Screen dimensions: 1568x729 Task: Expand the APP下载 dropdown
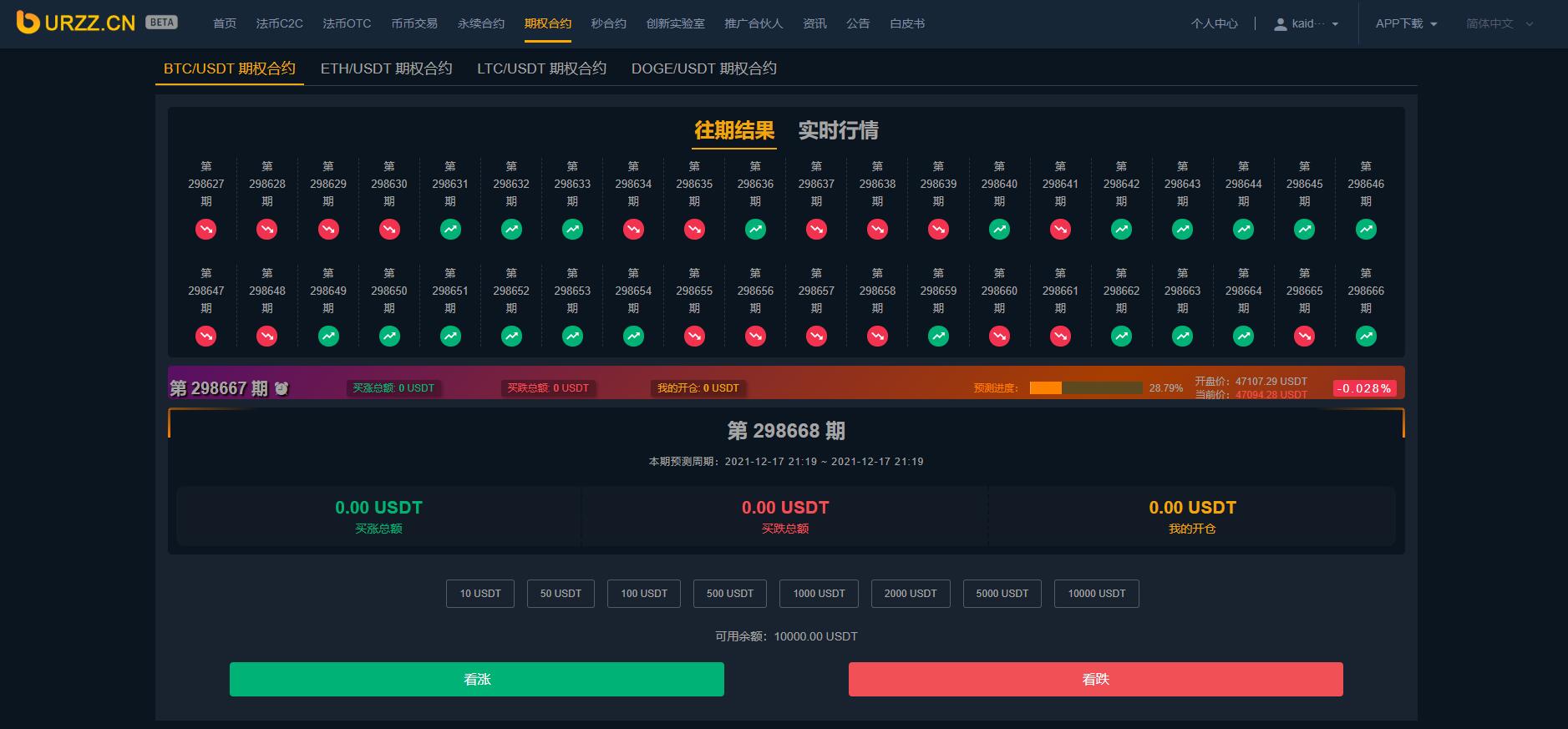pos(1406,24)
